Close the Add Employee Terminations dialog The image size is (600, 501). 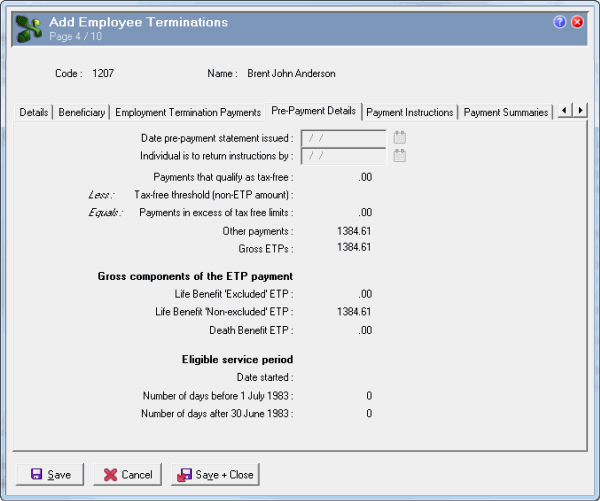pyautogui.click(x=577, y=22)
